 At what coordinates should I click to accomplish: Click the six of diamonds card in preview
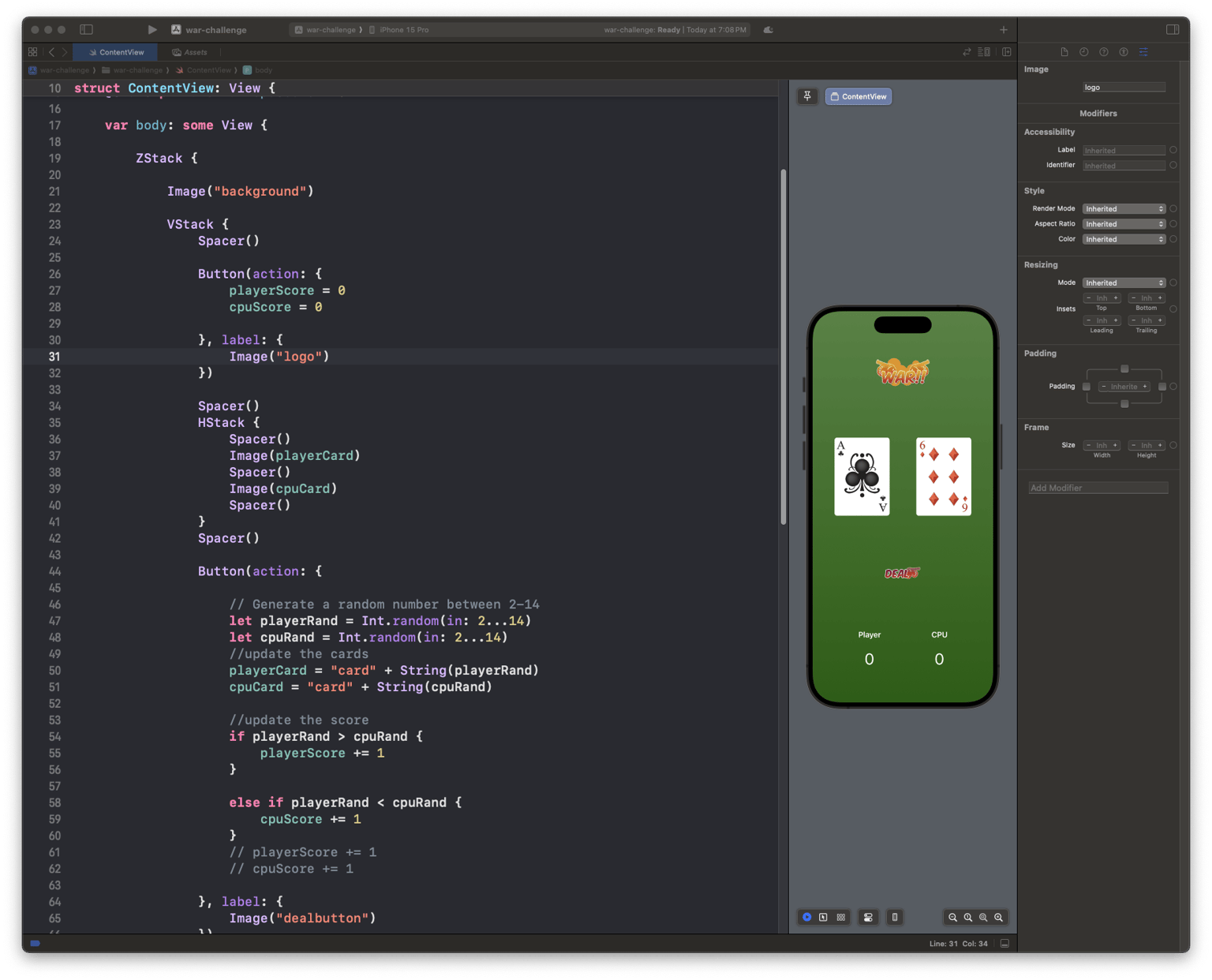944,477
